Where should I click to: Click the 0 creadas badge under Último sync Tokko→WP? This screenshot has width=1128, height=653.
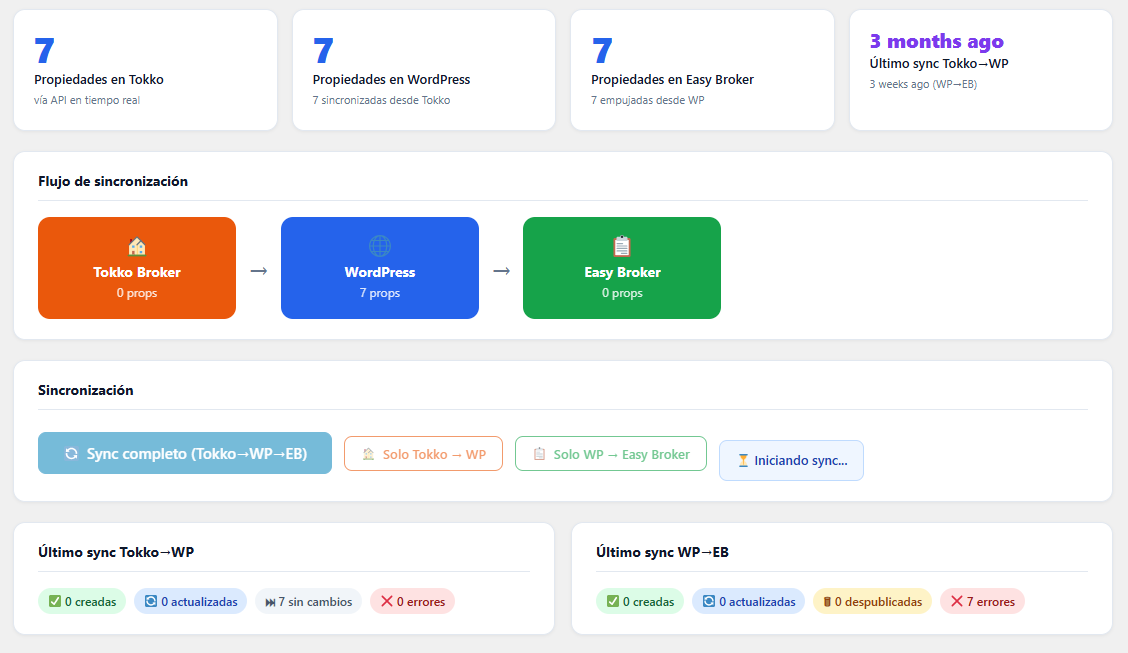[82, 601]
